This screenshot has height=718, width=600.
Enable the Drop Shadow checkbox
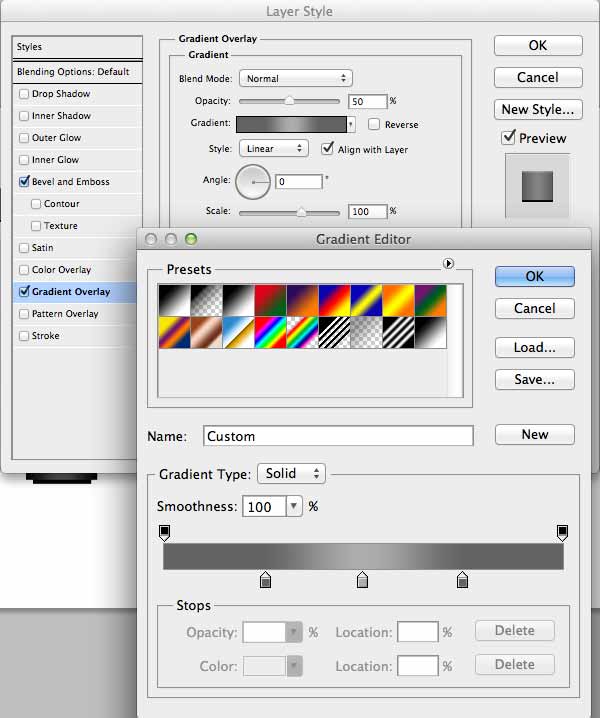[x=24, y=94]
